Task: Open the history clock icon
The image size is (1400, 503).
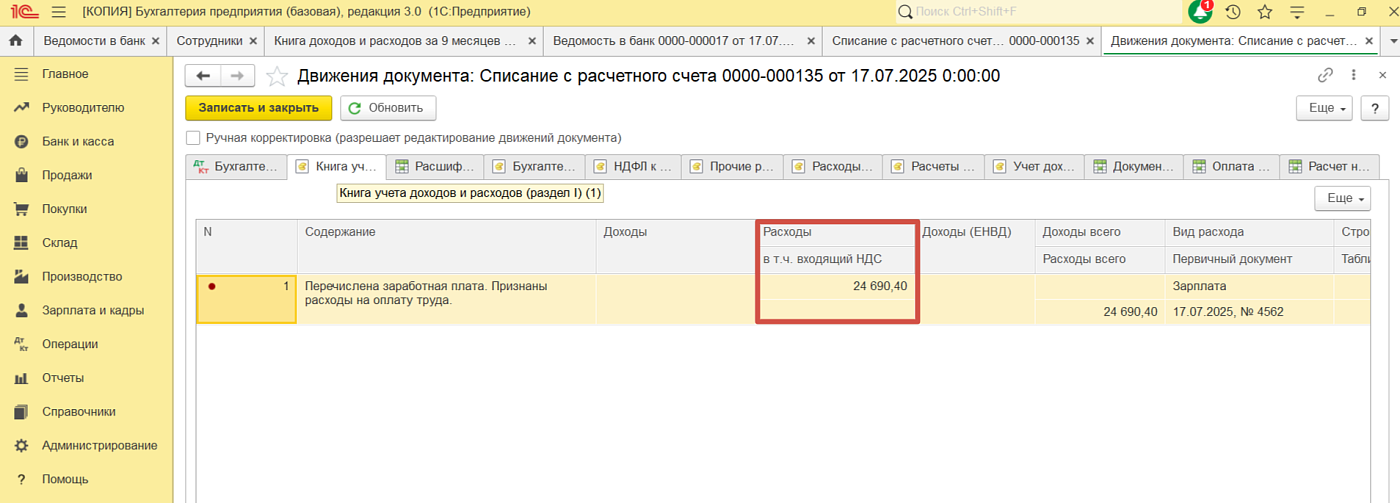Action: 1233,12
